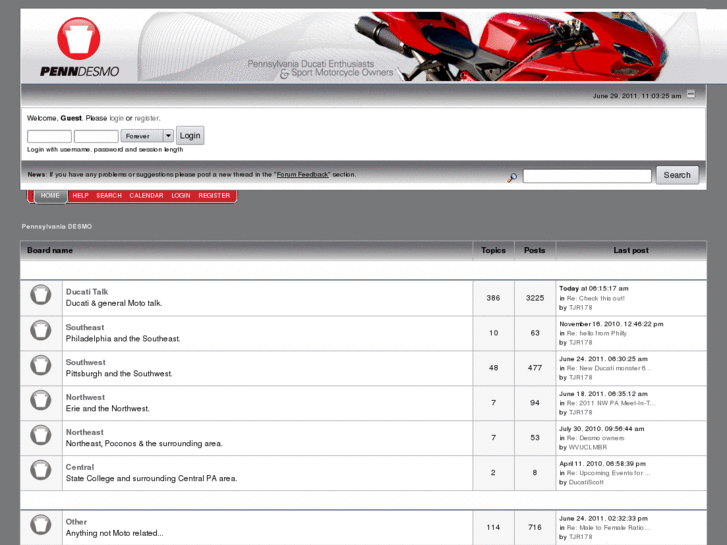Open the Ducati Talk board
The height and width of the screenshot is (545, 727).
pyautogui.click(x=87, y=292)
